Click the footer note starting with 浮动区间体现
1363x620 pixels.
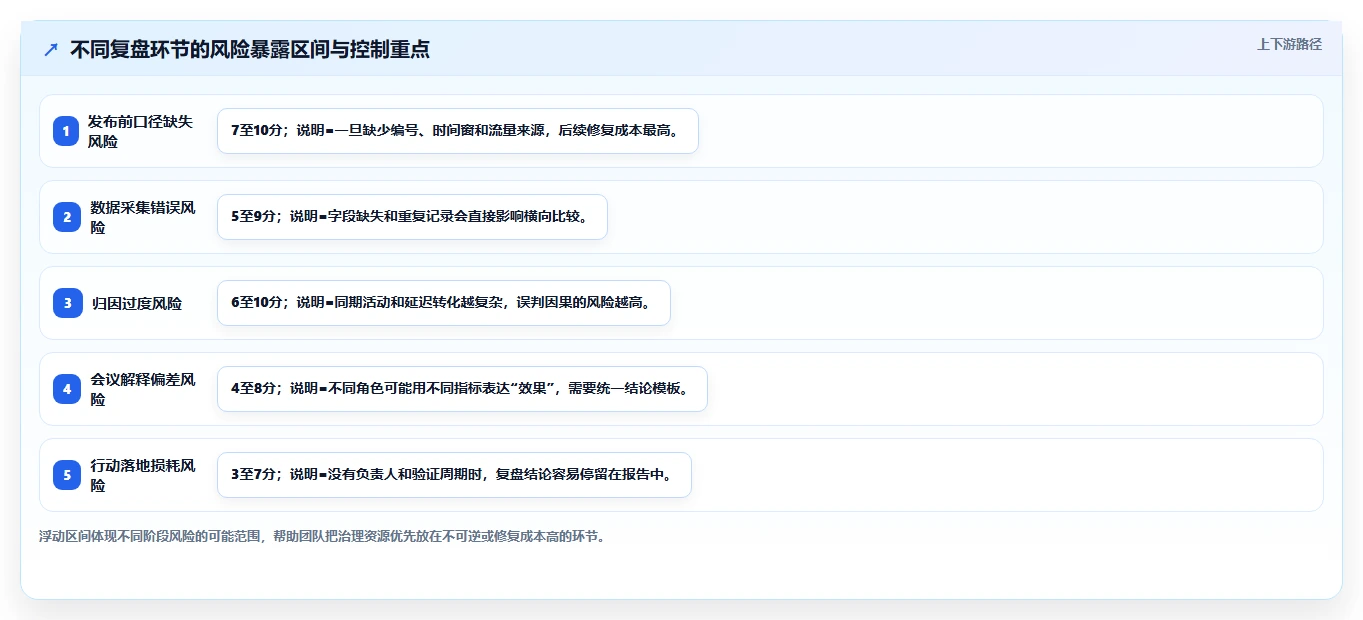322,536
